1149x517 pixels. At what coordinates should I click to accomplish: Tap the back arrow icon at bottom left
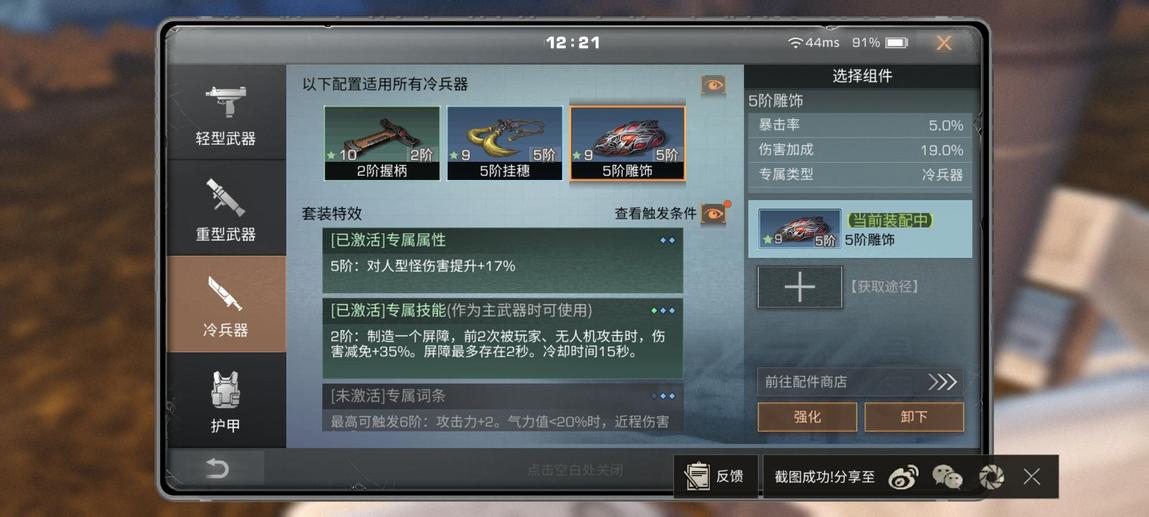(x=216, y=469)
